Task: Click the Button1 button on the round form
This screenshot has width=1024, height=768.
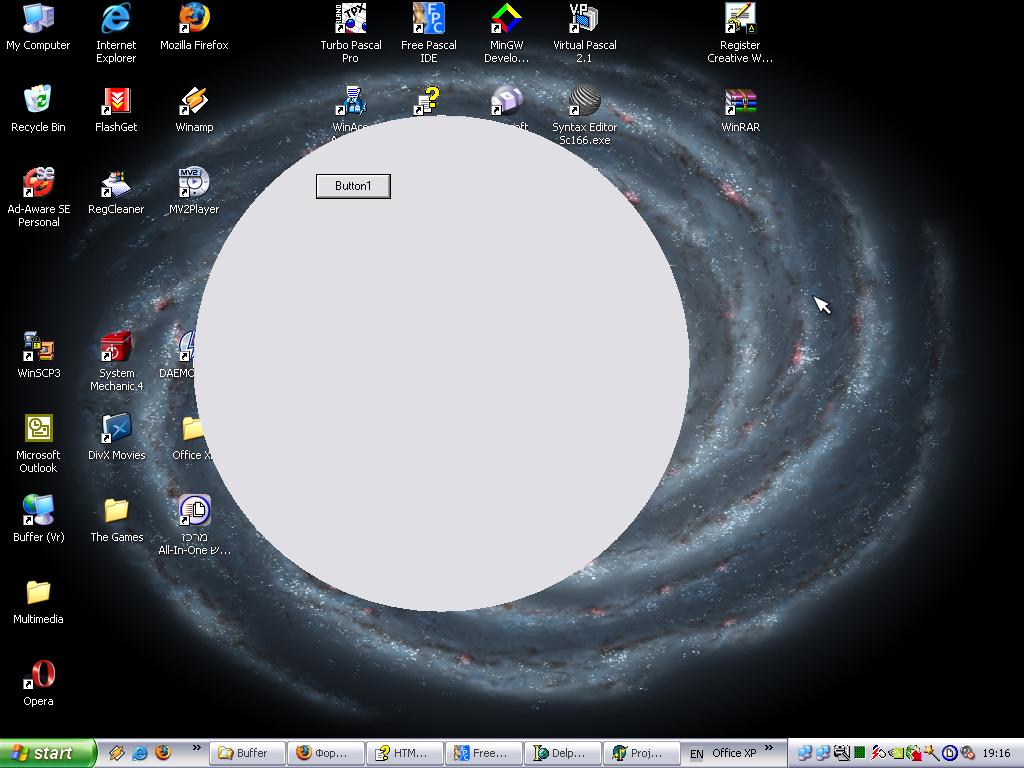Action: (353, 186)
